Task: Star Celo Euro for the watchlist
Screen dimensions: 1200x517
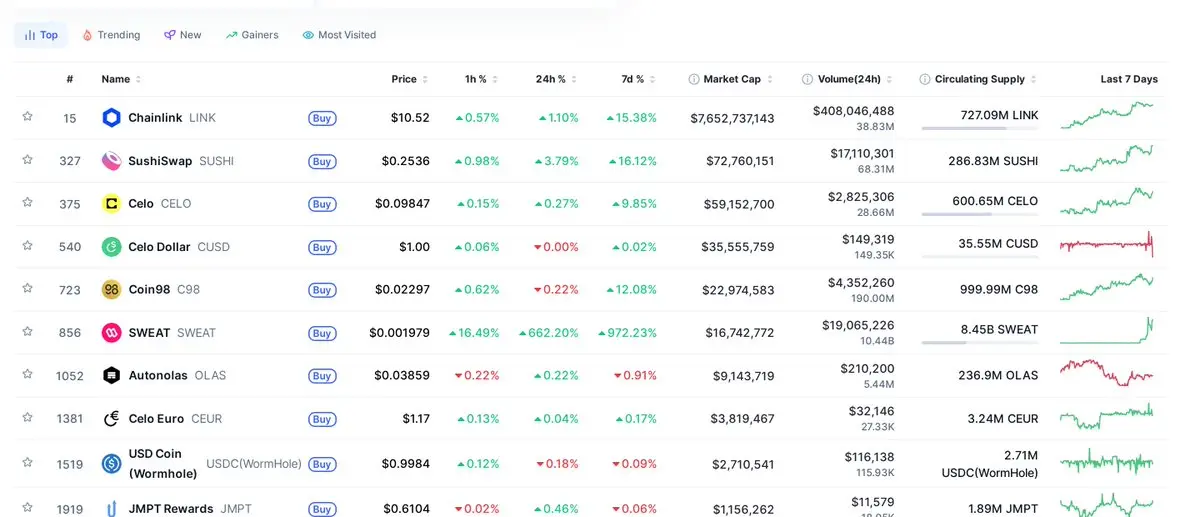Action: [x=28, y=418]
